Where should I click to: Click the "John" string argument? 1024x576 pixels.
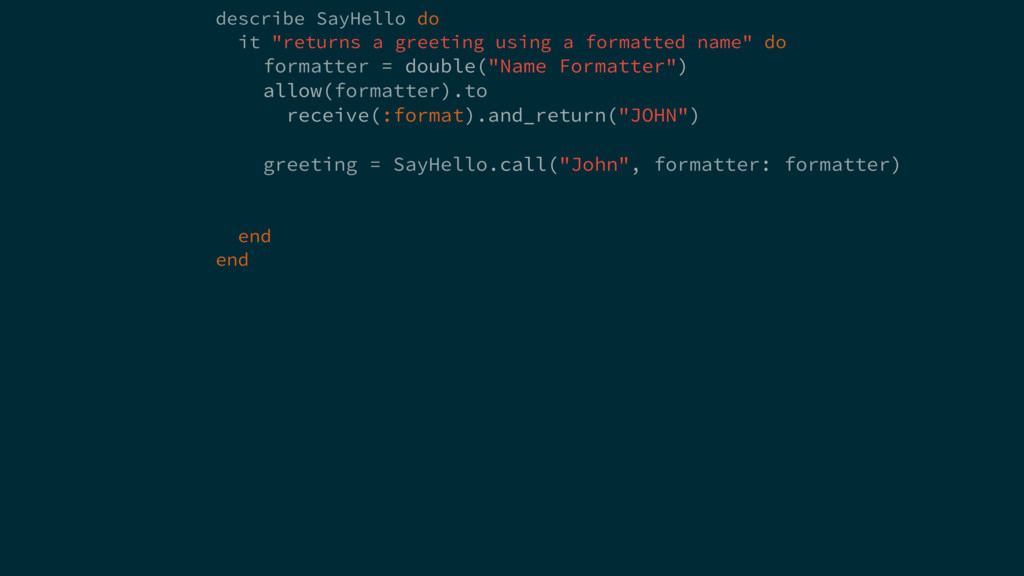[594, 164]
